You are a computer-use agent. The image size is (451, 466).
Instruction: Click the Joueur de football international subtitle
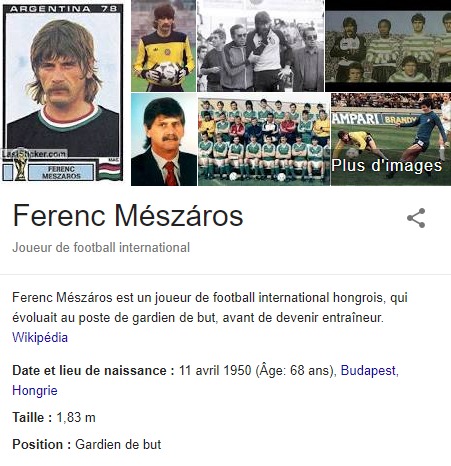pyautogui.click(x=101, y=248)
